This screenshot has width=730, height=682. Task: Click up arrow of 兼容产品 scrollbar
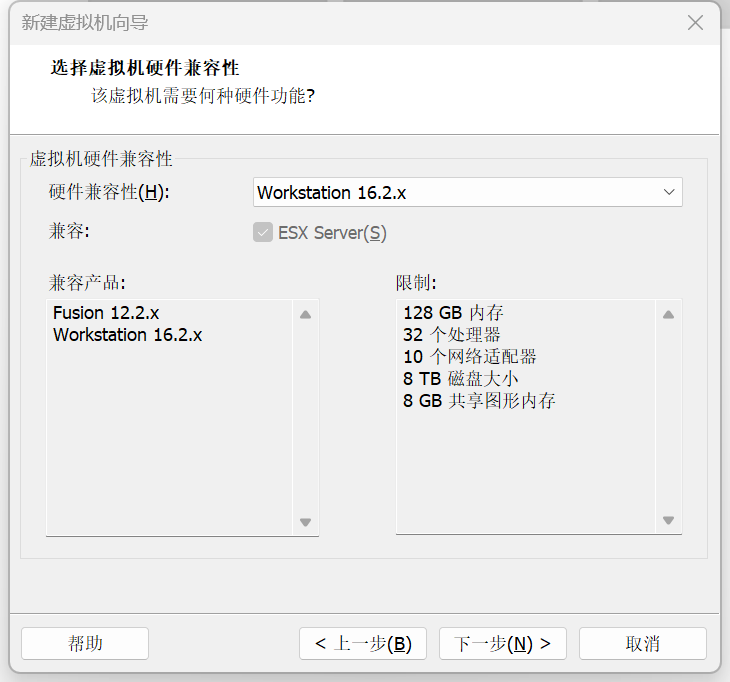pos(305,315)
